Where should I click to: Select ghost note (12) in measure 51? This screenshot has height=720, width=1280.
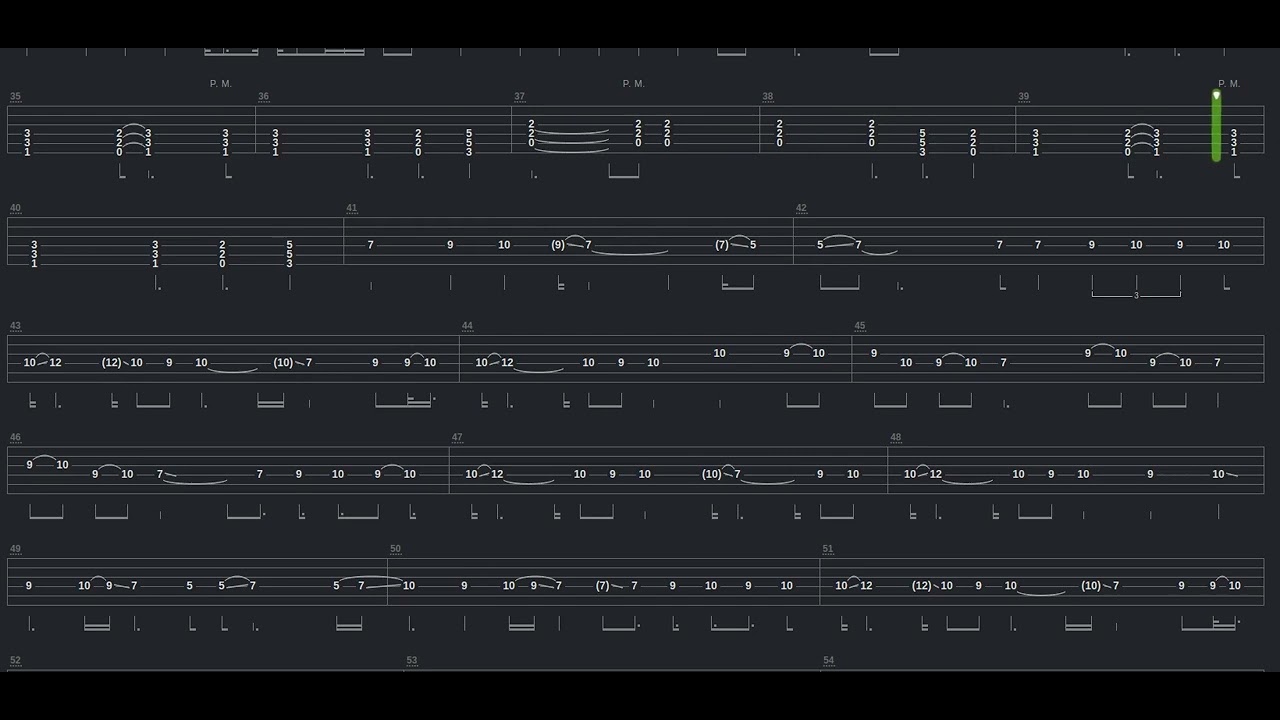[922, 586]
